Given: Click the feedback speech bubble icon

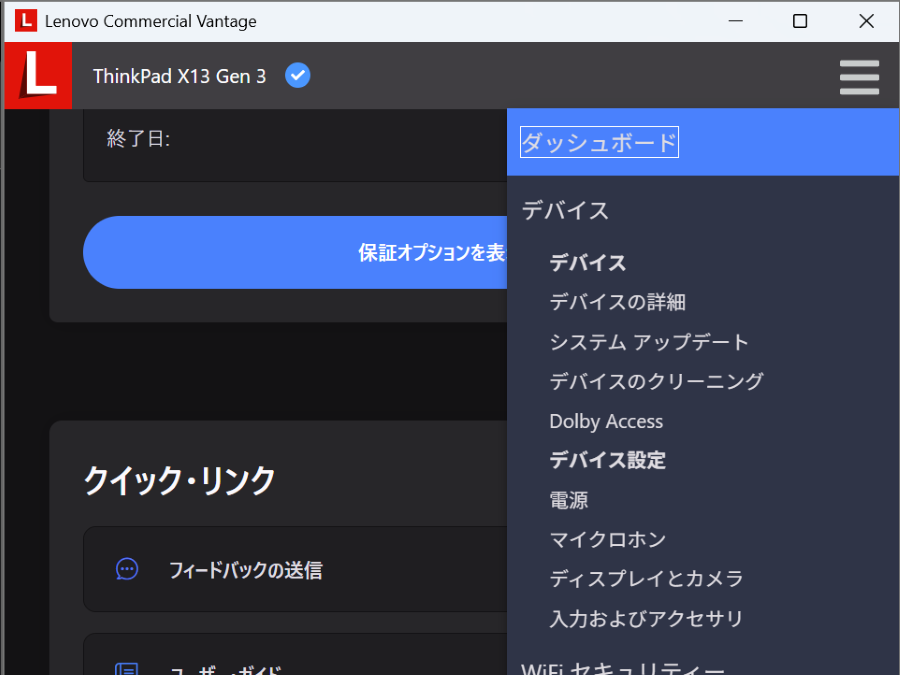Looking at the screenshot, I should coord(127,569).
